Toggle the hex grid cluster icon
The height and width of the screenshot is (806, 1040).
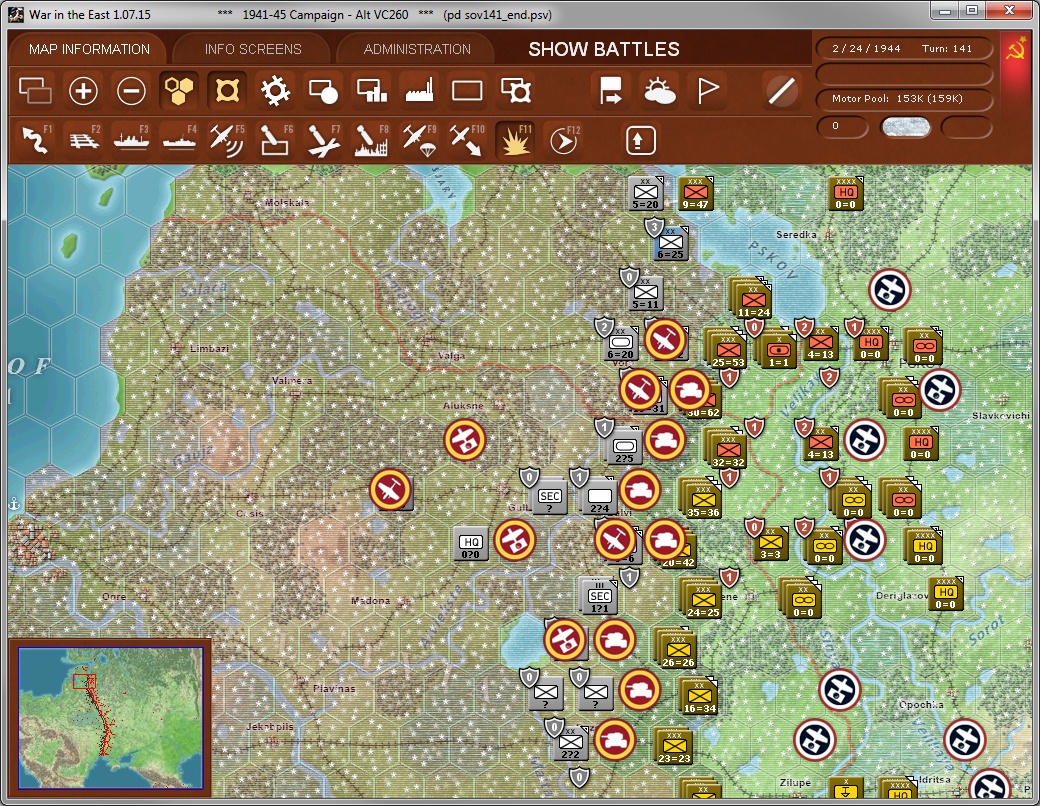[179, 91]
